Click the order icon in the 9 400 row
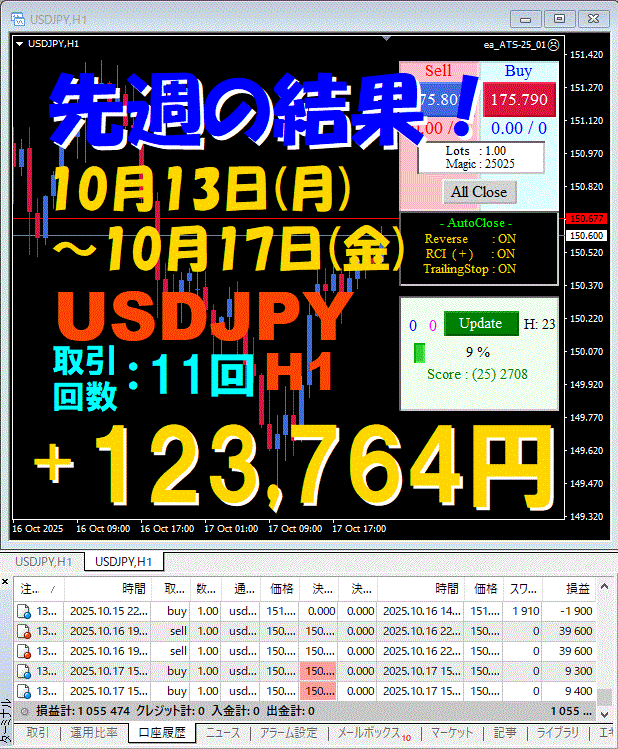The image size is (618, 749). 24,692
